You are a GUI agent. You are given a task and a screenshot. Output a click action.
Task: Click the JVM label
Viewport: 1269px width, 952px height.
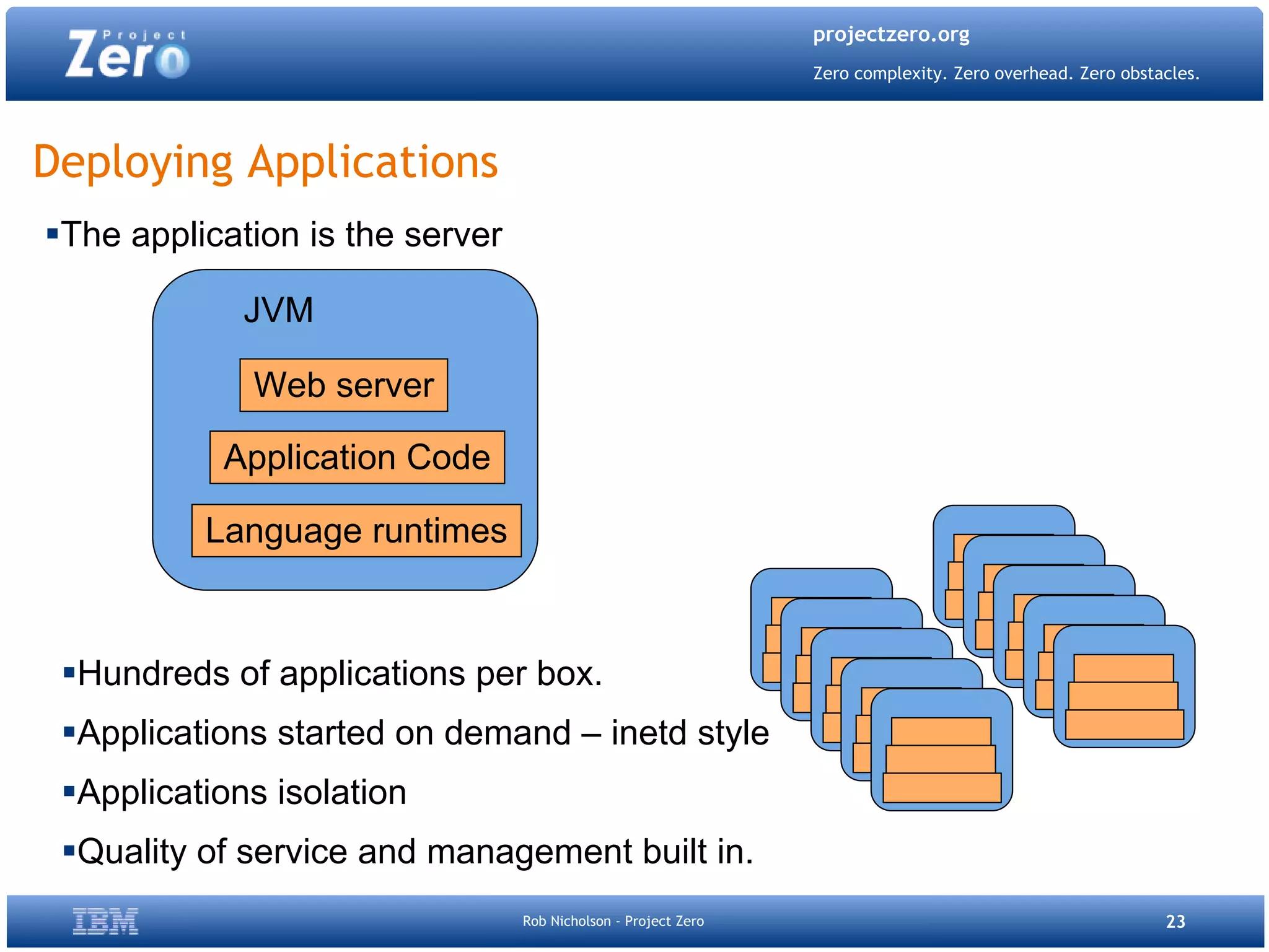(x=278, y=310)
